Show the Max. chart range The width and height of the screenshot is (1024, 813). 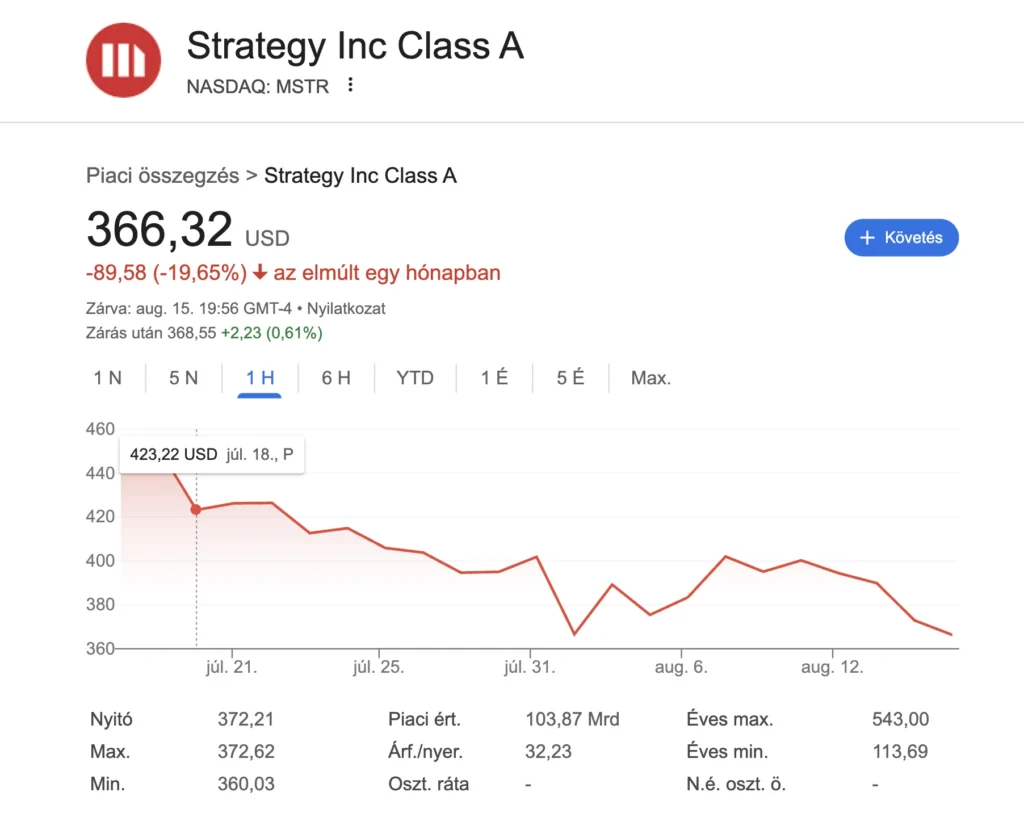coord(651,378)
